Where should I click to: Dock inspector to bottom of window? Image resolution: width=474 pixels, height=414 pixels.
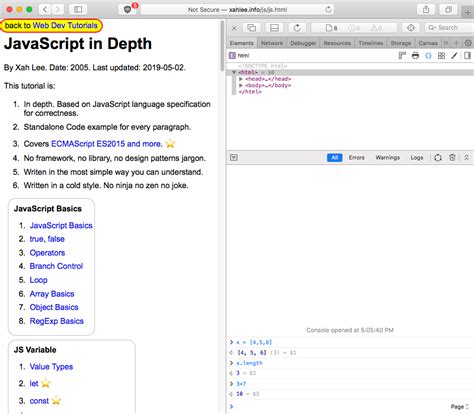coord(274,28)
